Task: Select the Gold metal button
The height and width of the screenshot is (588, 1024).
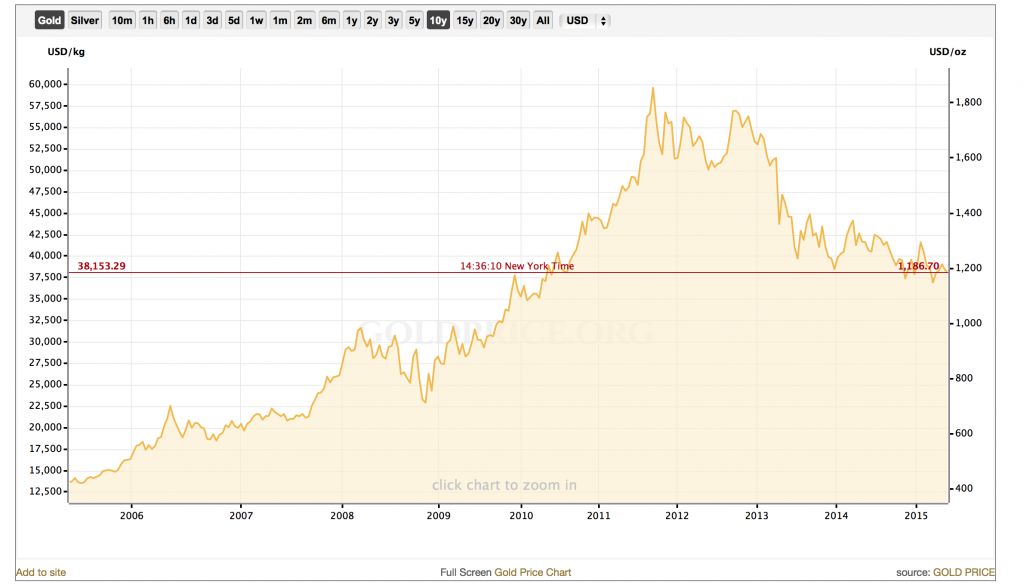Action: coord(49,20)
